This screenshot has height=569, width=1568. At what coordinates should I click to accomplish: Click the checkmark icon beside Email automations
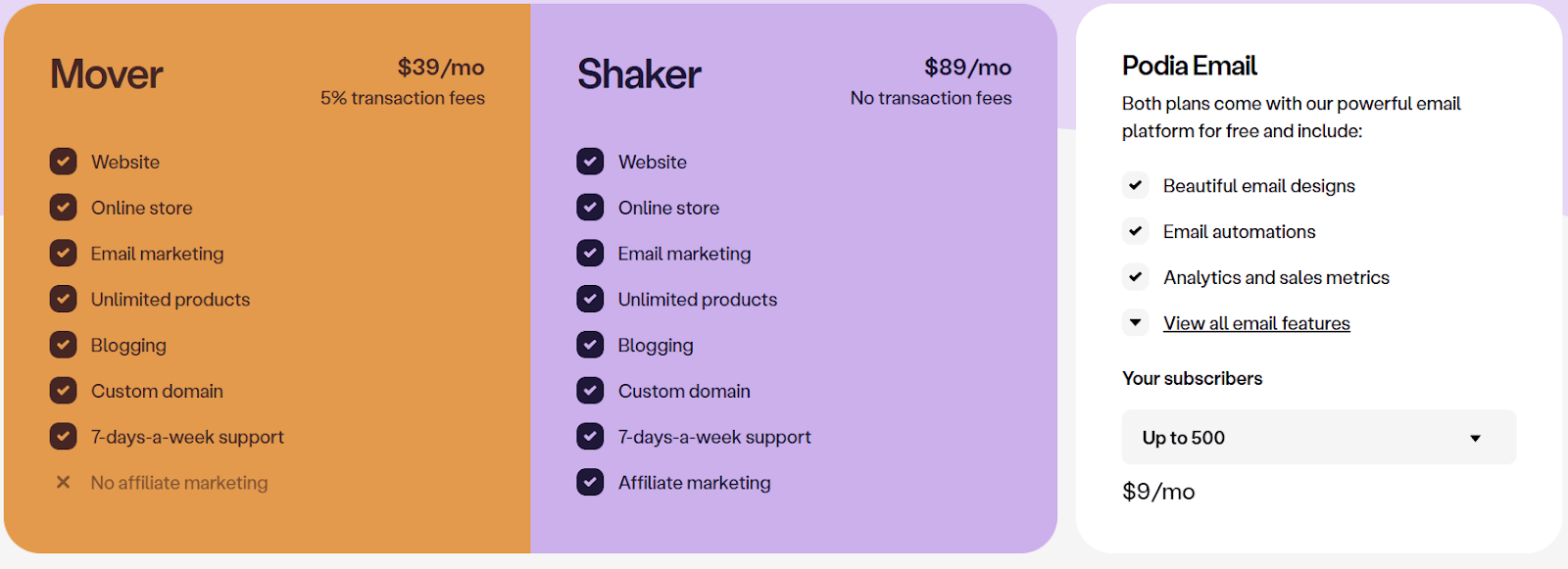point(1136,231)
